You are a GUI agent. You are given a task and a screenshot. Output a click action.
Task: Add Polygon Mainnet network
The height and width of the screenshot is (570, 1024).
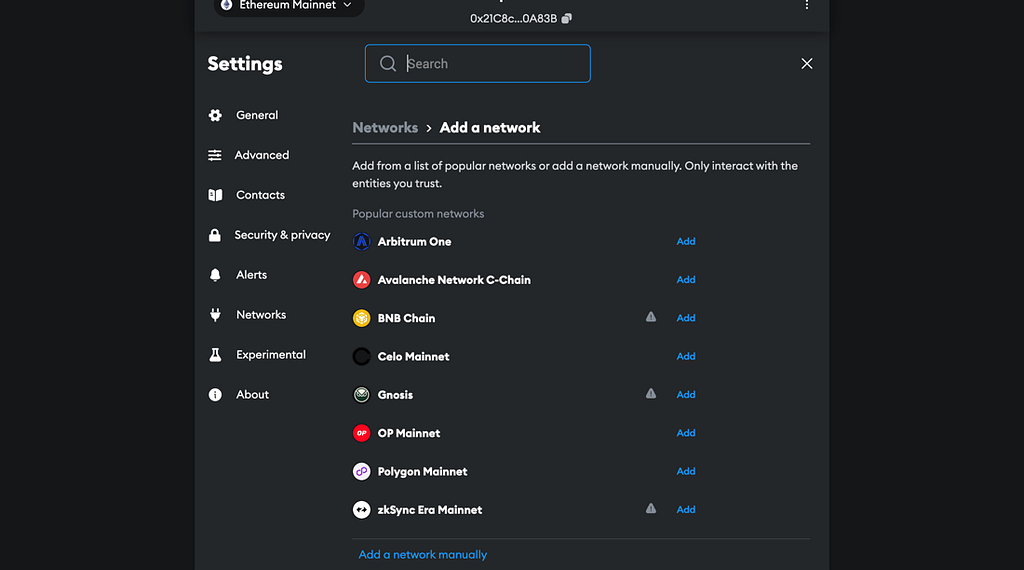[686, 471]
